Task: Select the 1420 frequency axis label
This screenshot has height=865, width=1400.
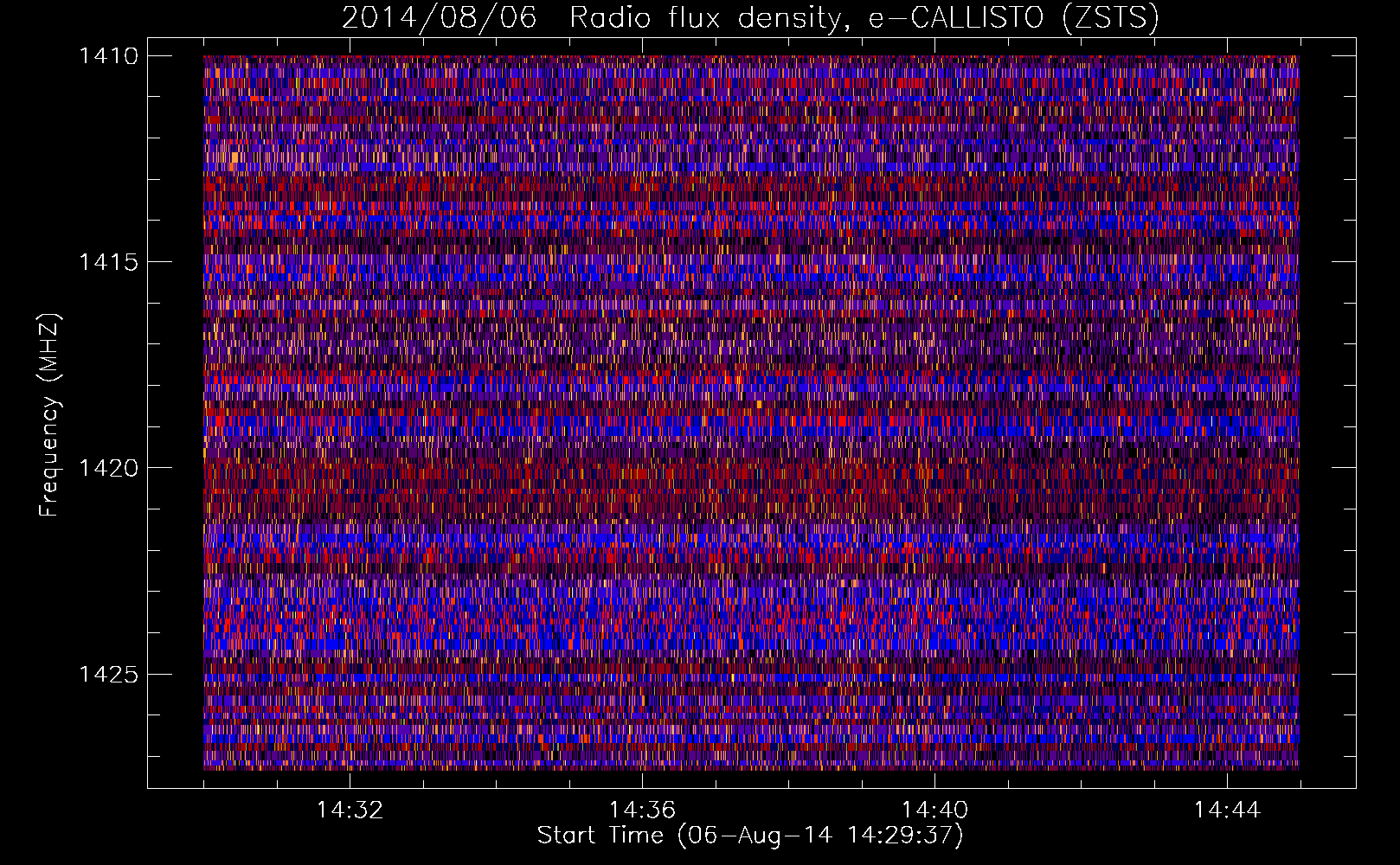Action: click(109, 468)
